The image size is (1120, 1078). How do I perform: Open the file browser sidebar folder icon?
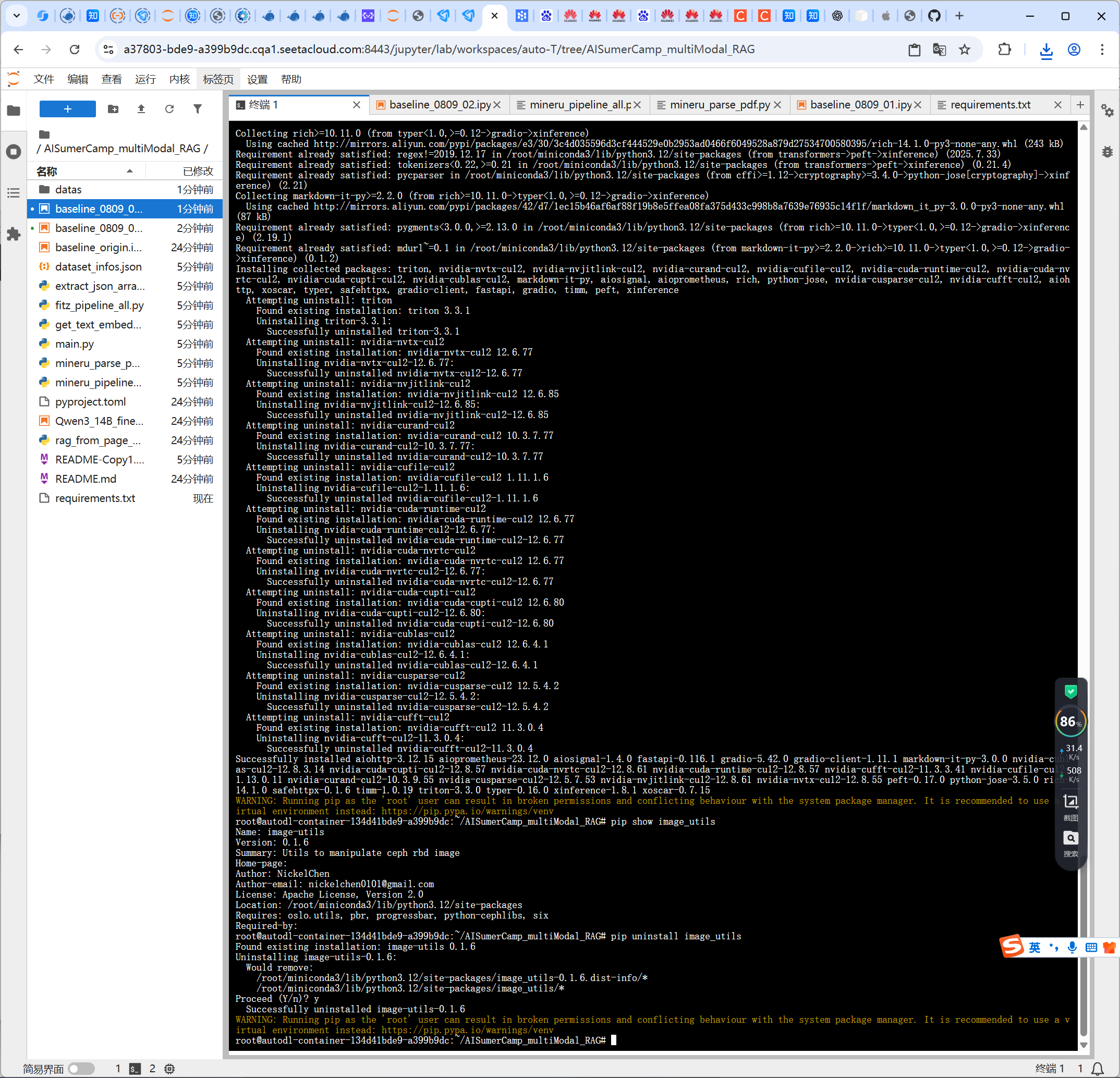14,111
